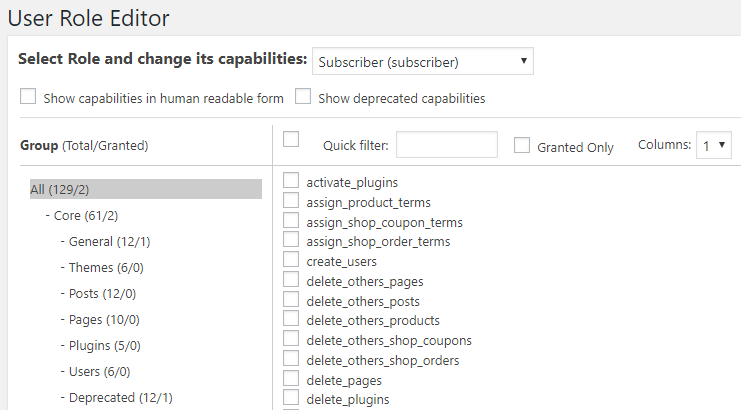This screenshot has height=410, width=741.
Task: Click the Quick filter text field
Action: click(446, 145)
